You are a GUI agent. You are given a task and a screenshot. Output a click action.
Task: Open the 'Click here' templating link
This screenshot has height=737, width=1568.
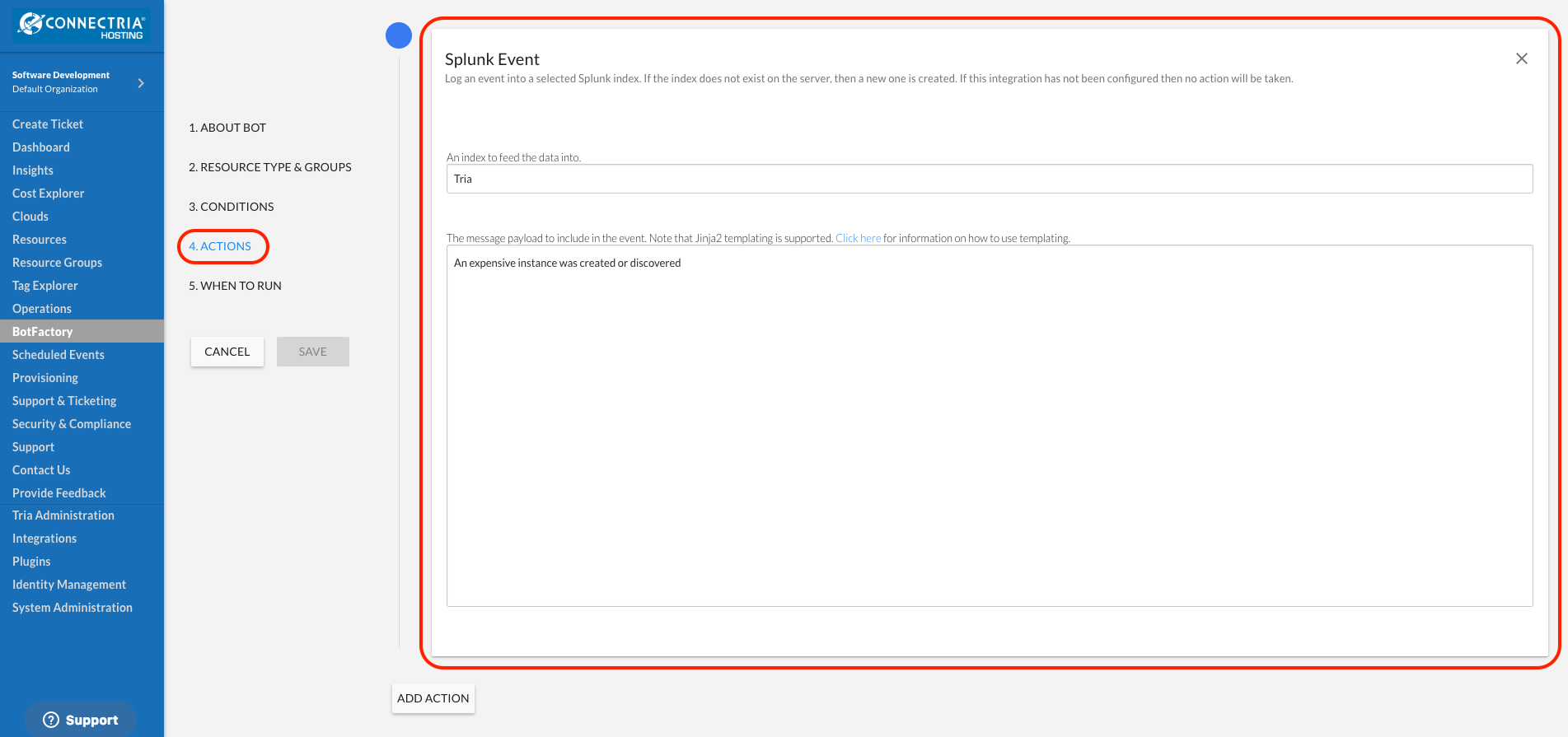coord(858,238)
